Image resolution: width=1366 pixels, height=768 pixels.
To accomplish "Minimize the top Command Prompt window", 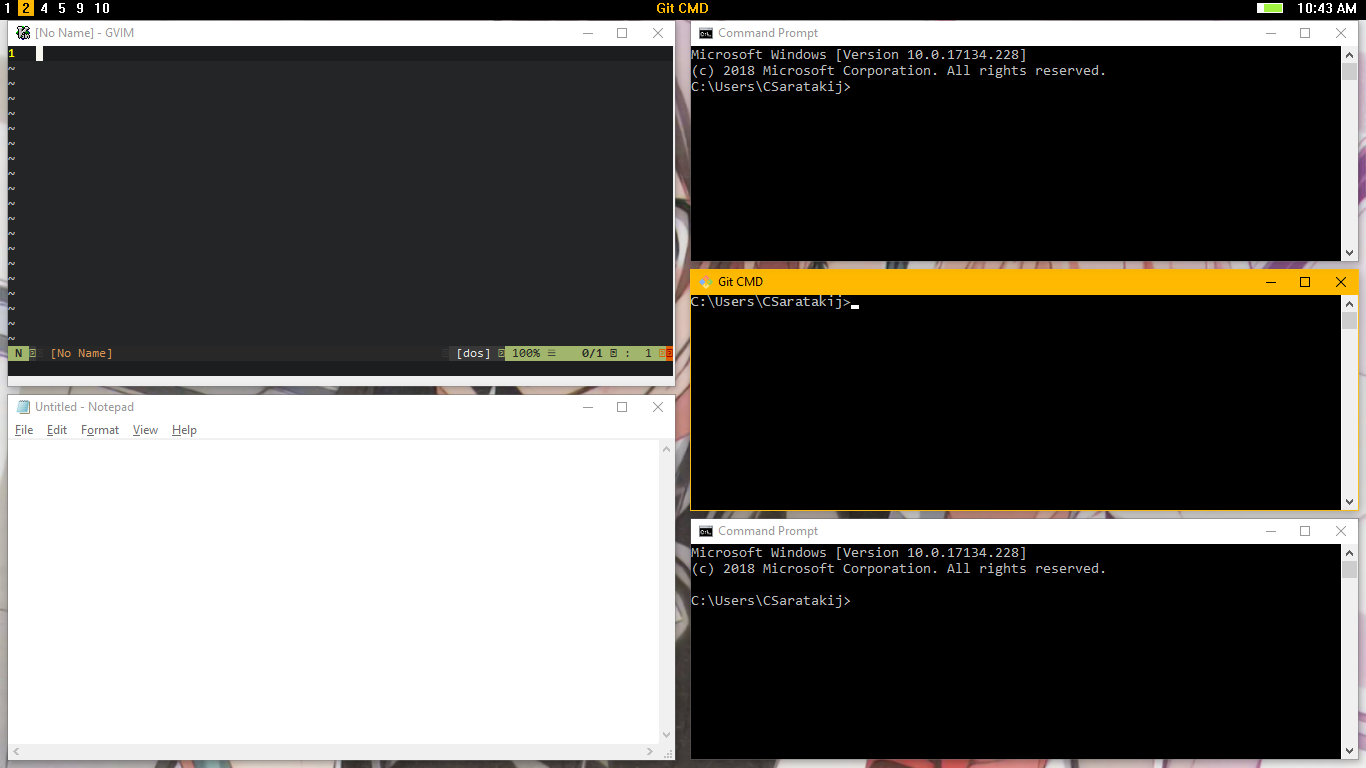I will [x=1269, y=33].
